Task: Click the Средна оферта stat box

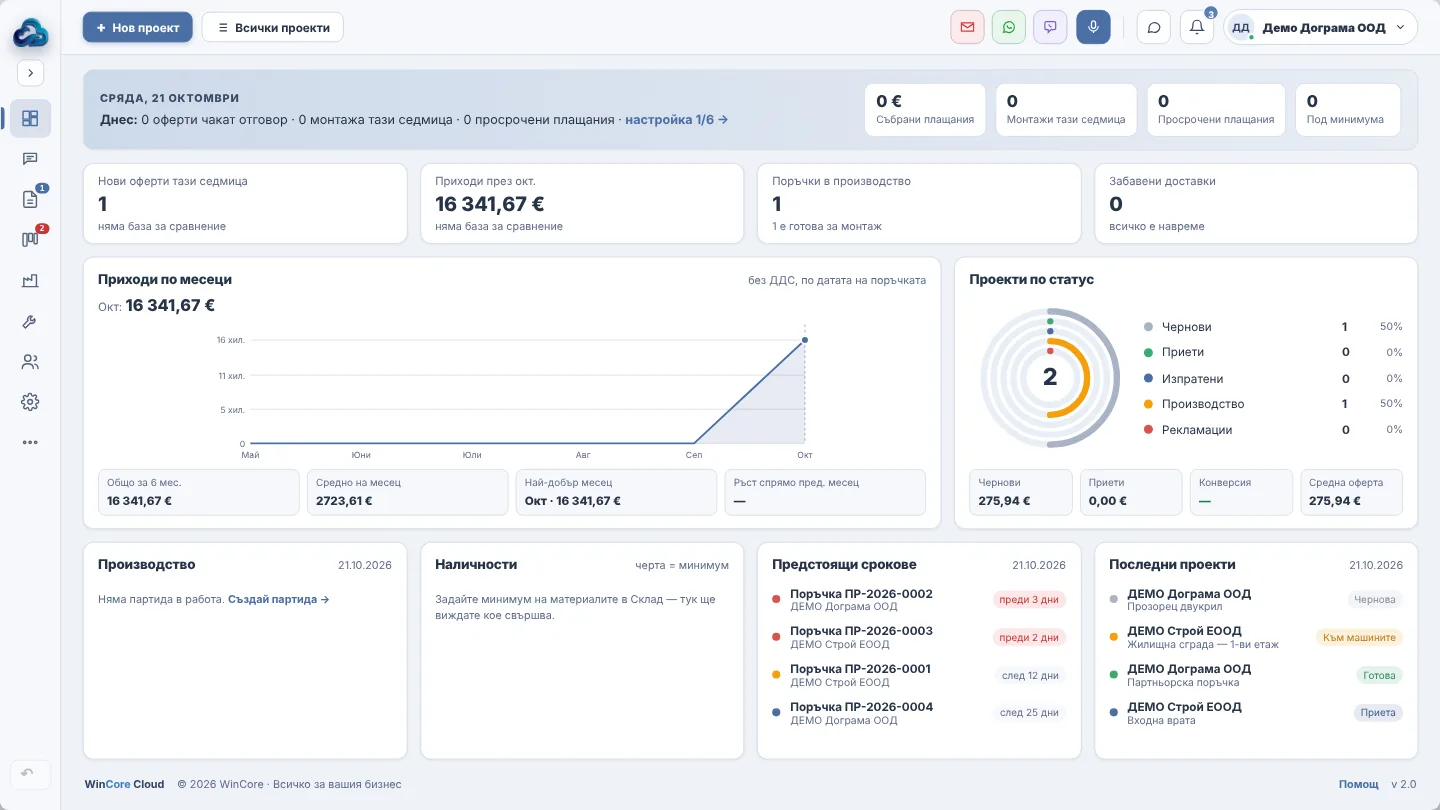Action: 1352,492
